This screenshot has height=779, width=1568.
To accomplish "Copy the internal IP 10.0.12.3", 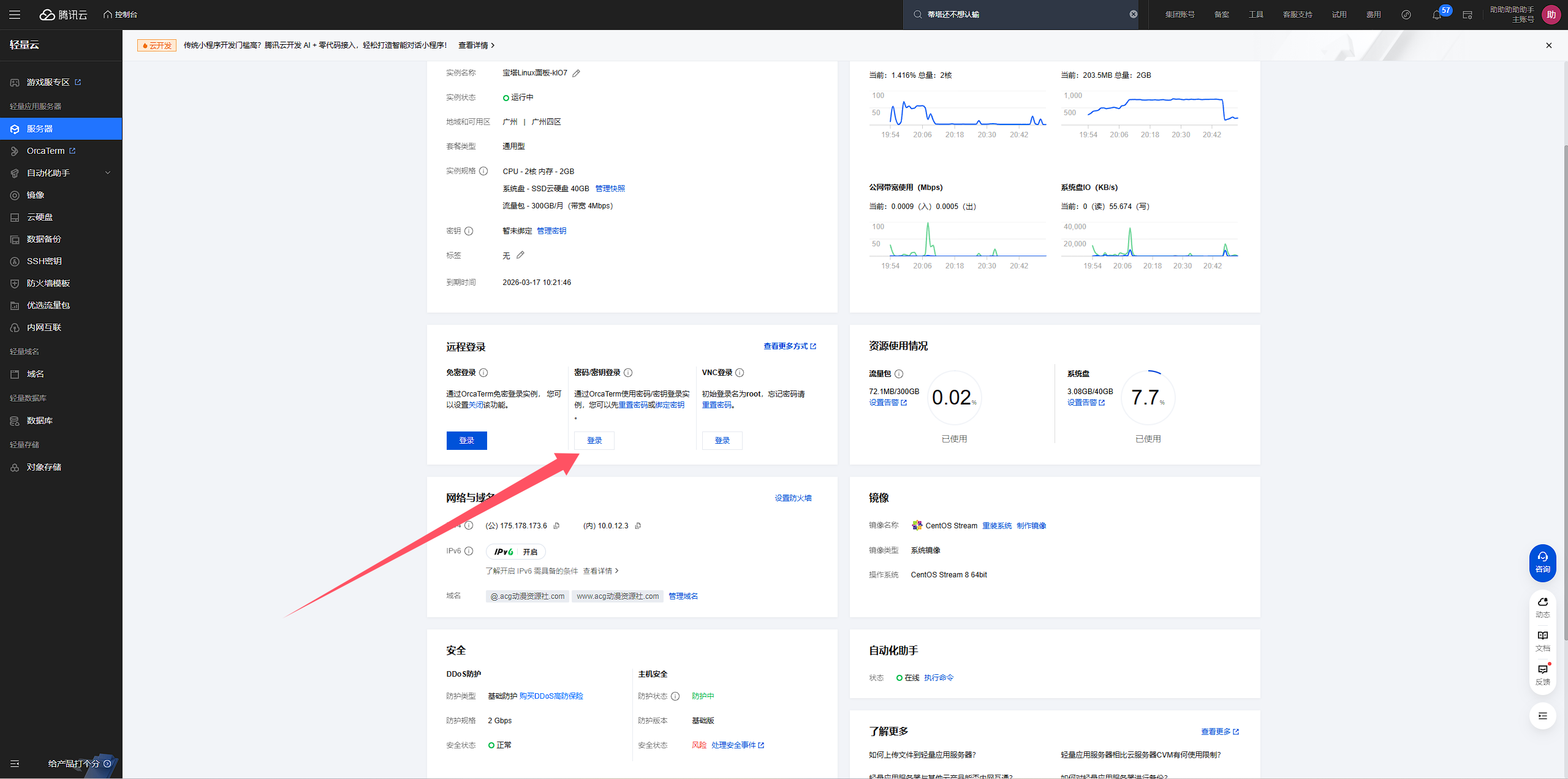I will pyautogui.click(x=638, y=526).
